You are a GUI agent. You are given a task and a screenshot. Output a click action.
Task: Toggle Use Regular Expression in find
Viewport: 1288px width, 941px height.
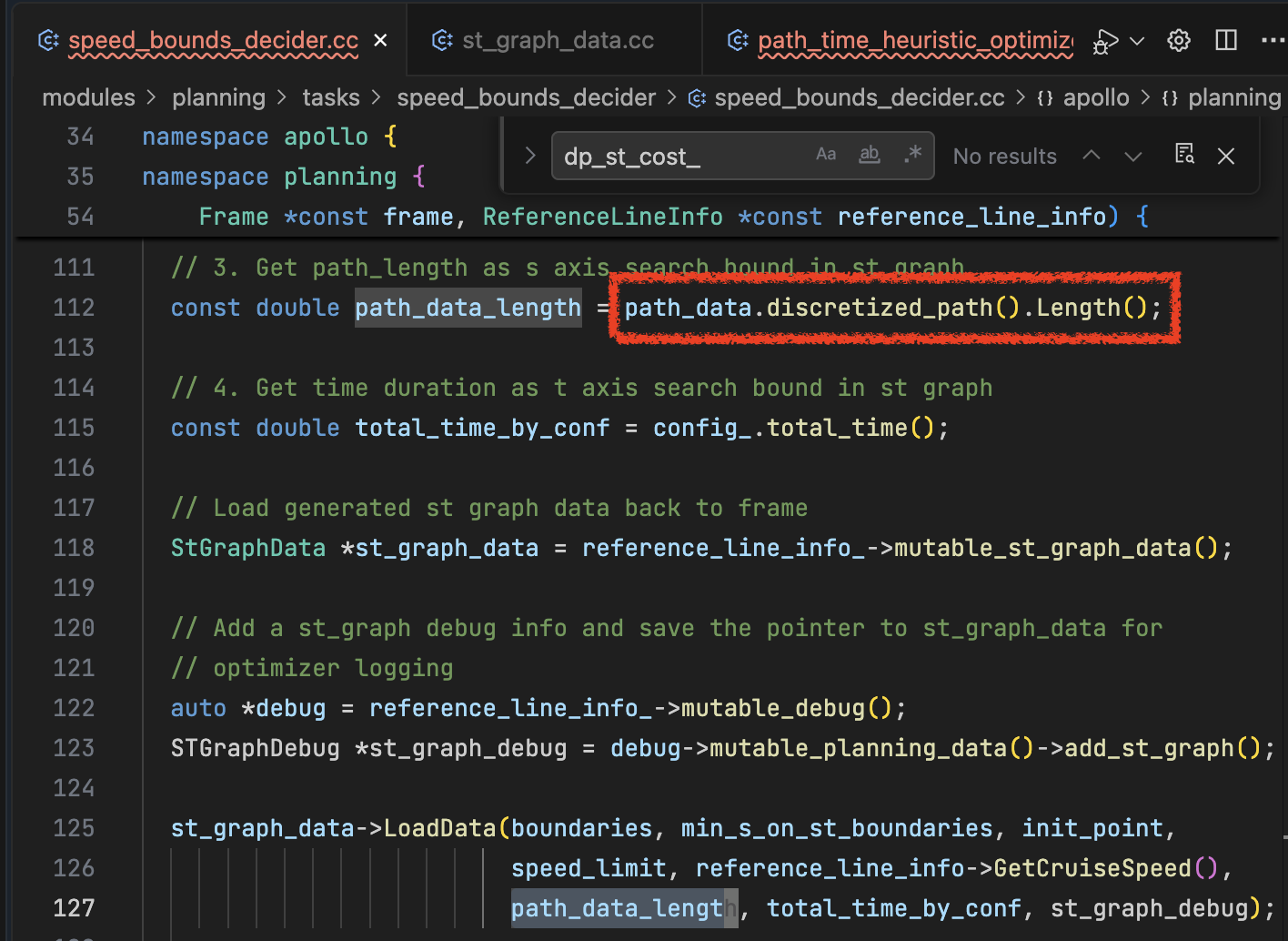912,155
